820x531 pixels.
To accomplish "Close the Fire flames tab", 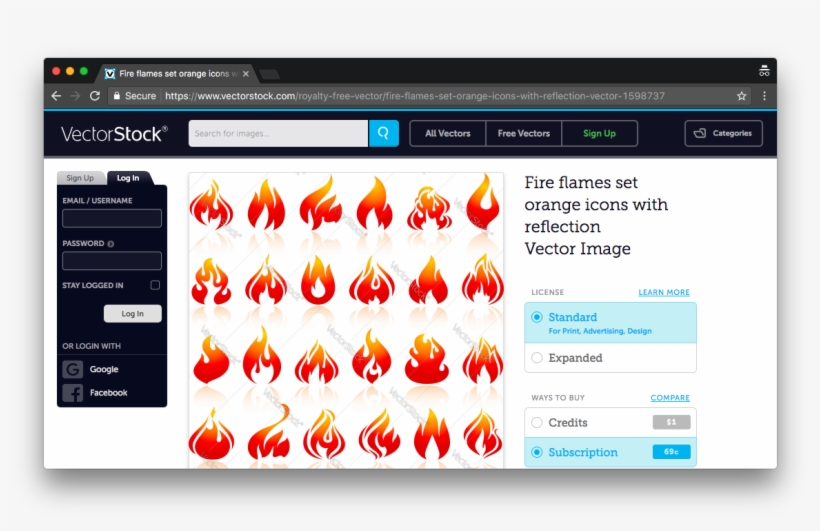I will [x=246, y=74].
